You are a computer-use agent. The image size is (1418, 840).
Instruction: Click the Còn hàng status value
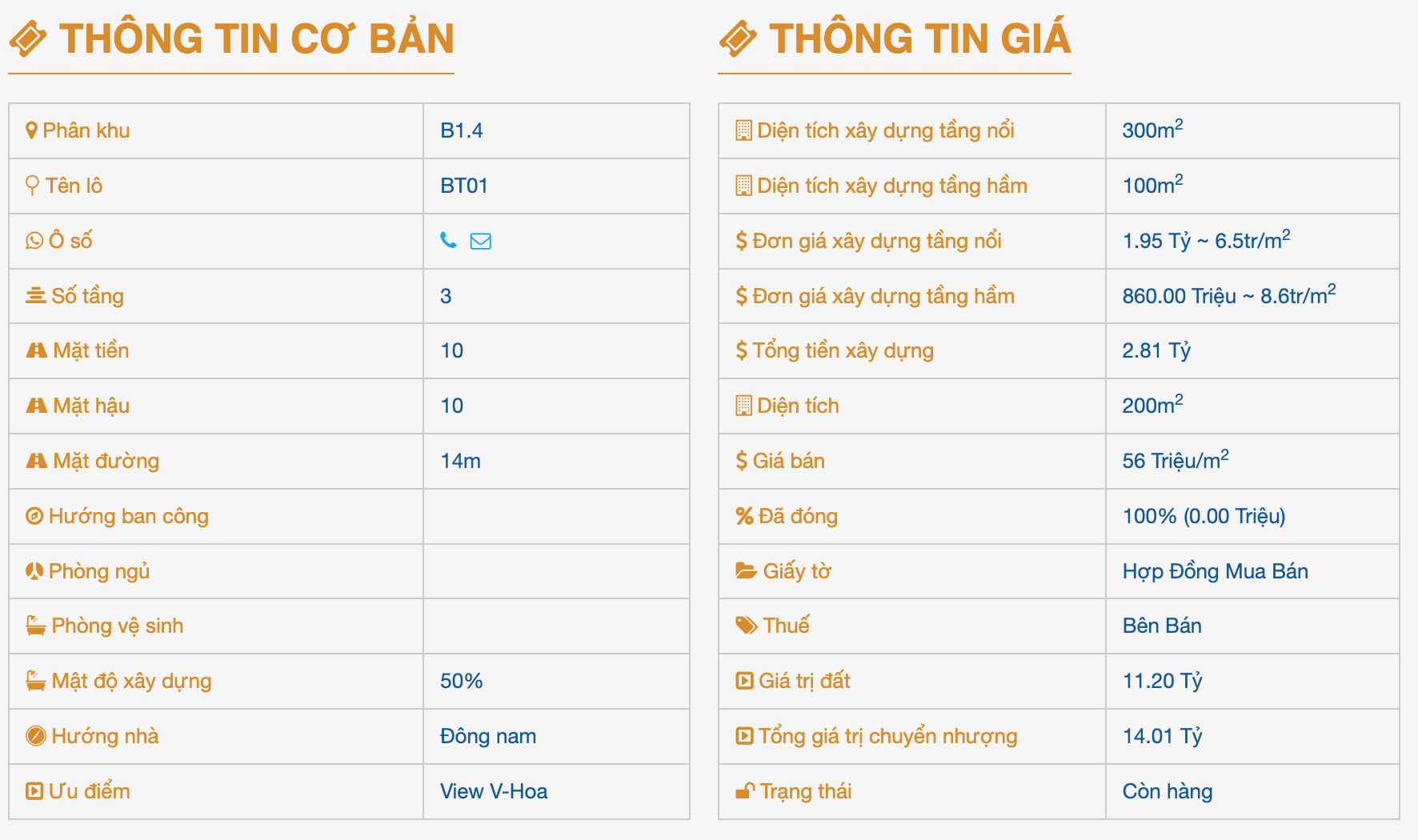coord(1168,791)
